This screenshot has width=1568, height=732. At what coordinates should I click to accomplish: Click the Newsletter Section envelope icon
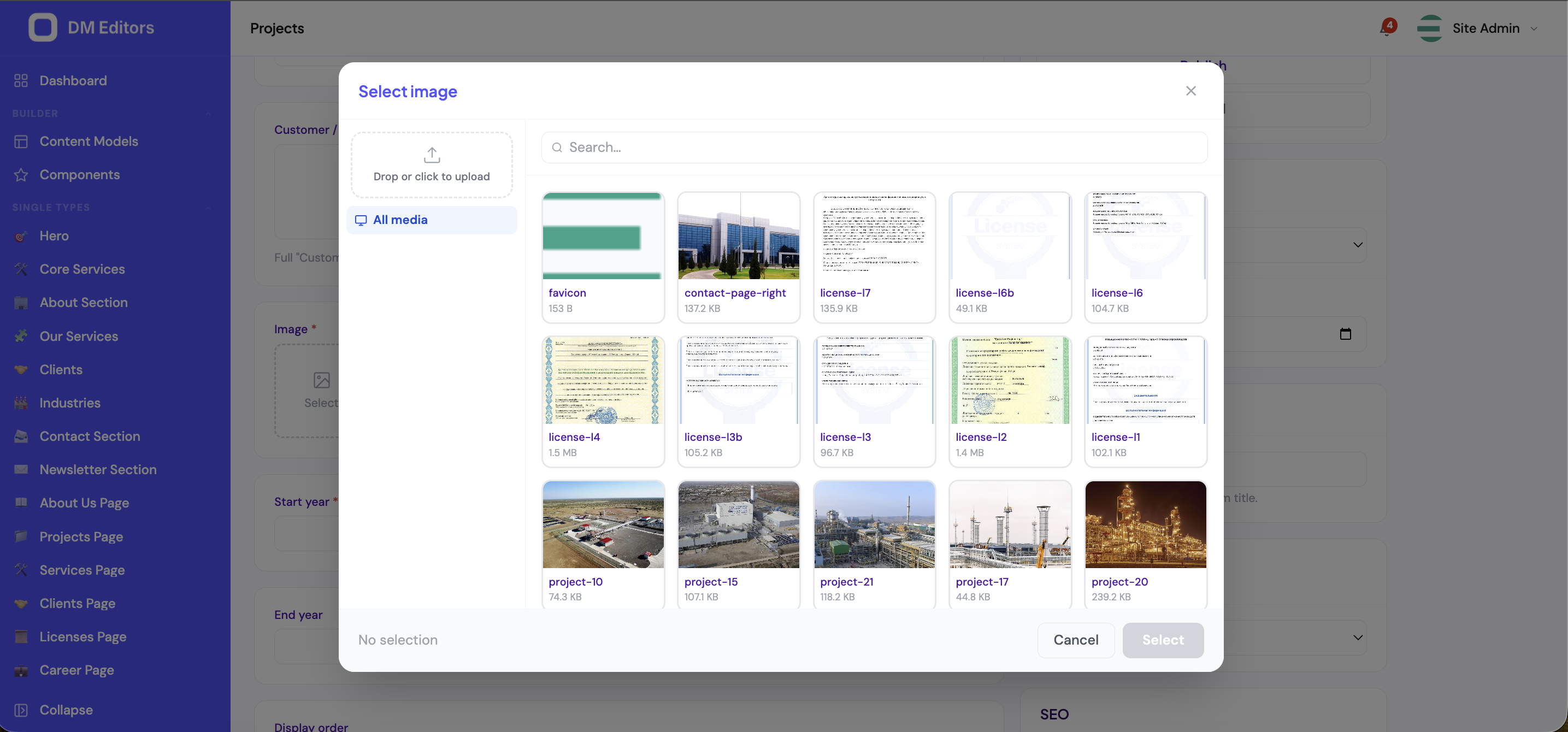(21, 470)
